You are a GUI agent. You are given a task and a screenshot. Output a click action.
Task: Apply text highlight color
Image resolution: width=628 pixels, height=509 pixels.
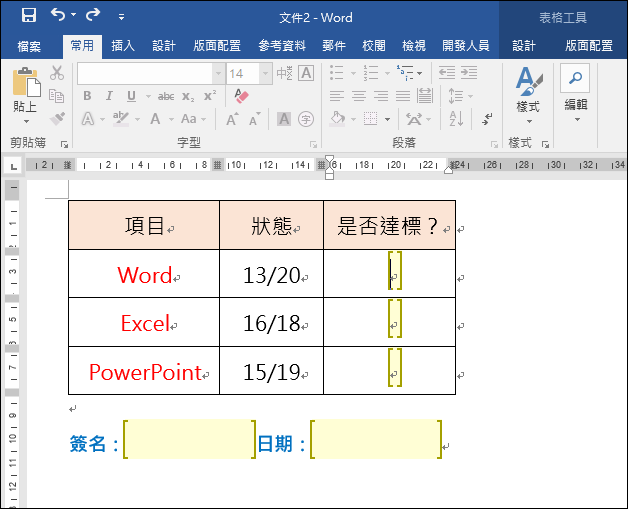[121, 119]
